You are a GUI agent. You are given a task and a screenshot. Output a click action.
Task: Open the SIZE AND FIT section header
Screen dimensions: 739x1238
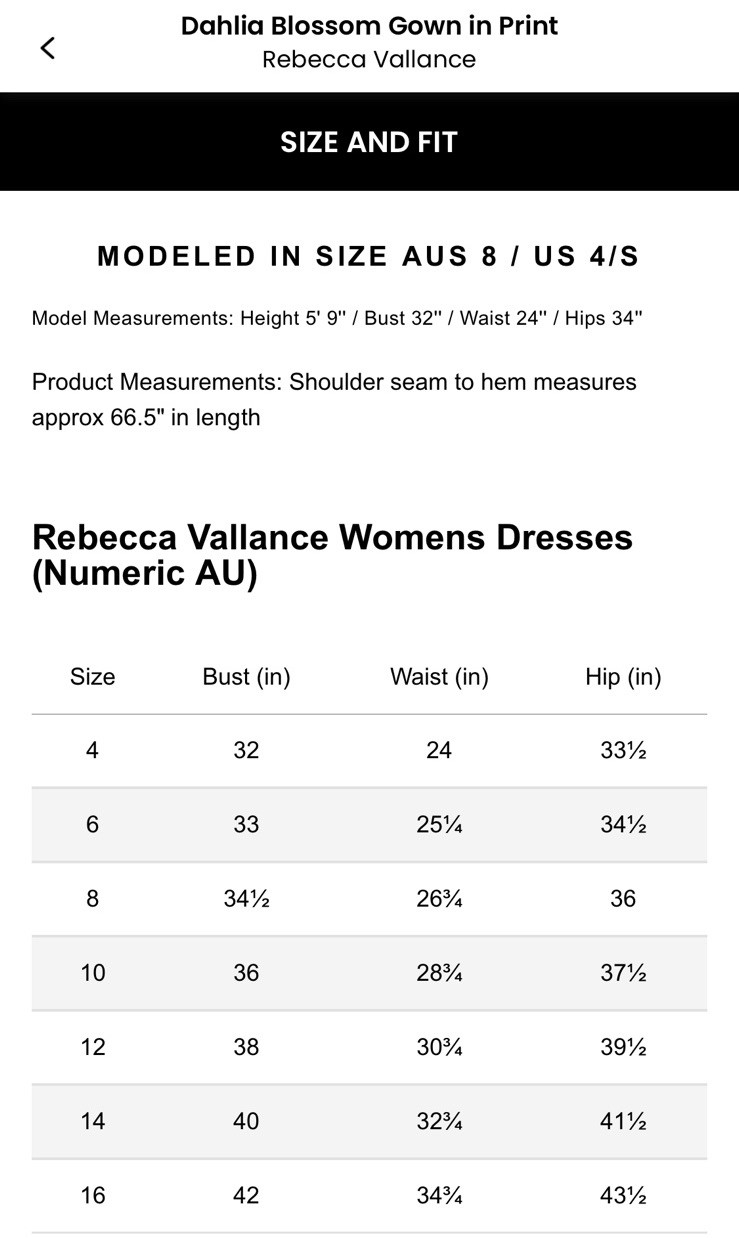pyautogui.click(x=369, y=141)
